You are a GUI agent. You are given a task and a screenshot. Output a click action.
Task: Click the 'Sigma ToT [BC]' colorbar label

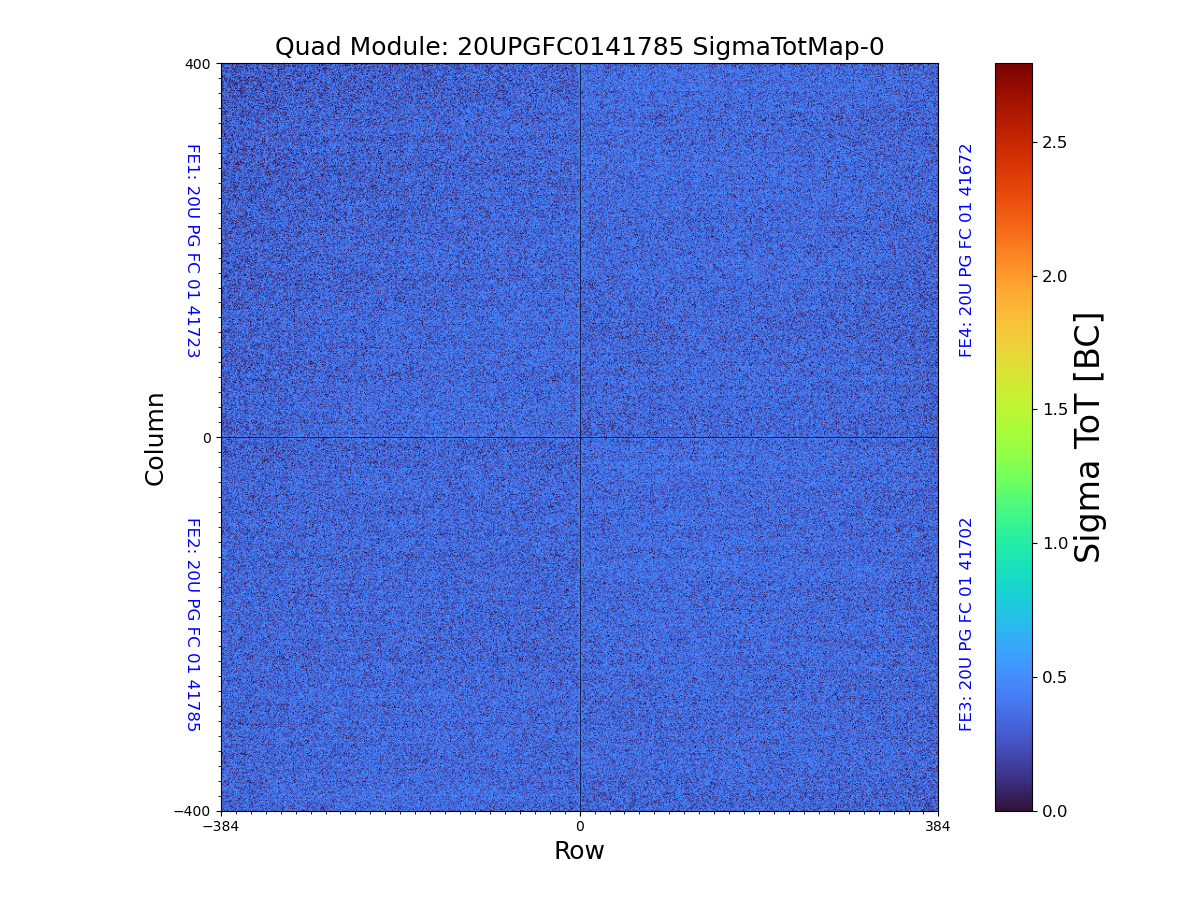1088,438
